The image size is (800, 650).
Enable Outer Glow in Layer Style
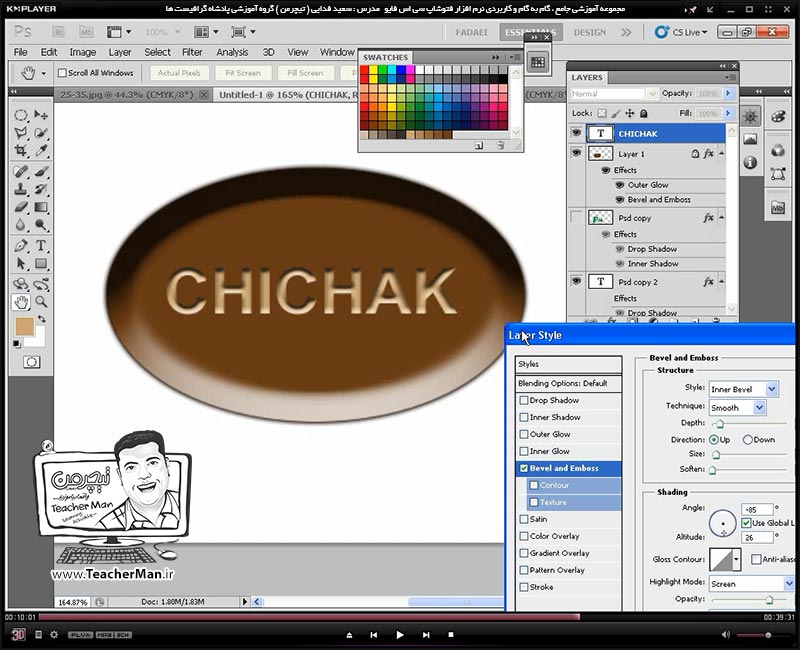coord(523,434)
